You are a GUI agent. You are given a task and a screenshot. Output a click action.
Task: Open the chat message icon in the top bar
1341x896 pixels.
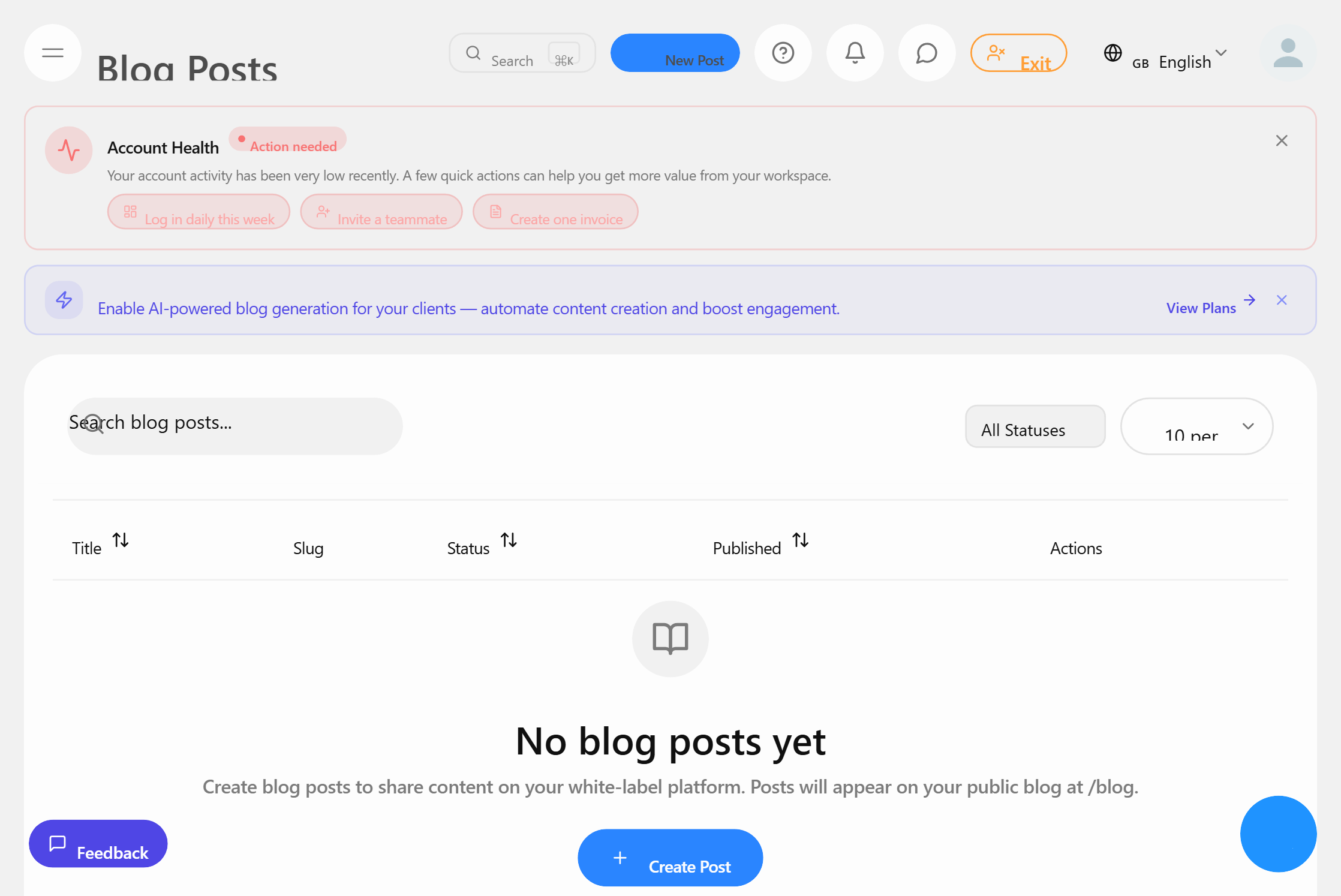pos(927,53)
